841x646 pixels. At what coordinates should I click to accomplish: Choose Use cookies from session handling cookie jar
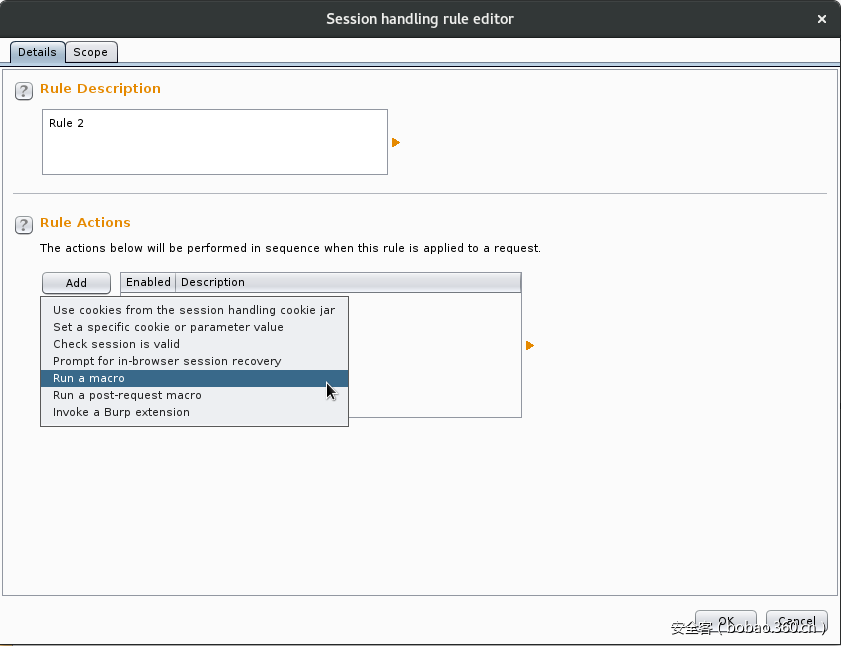pos(194,310)
